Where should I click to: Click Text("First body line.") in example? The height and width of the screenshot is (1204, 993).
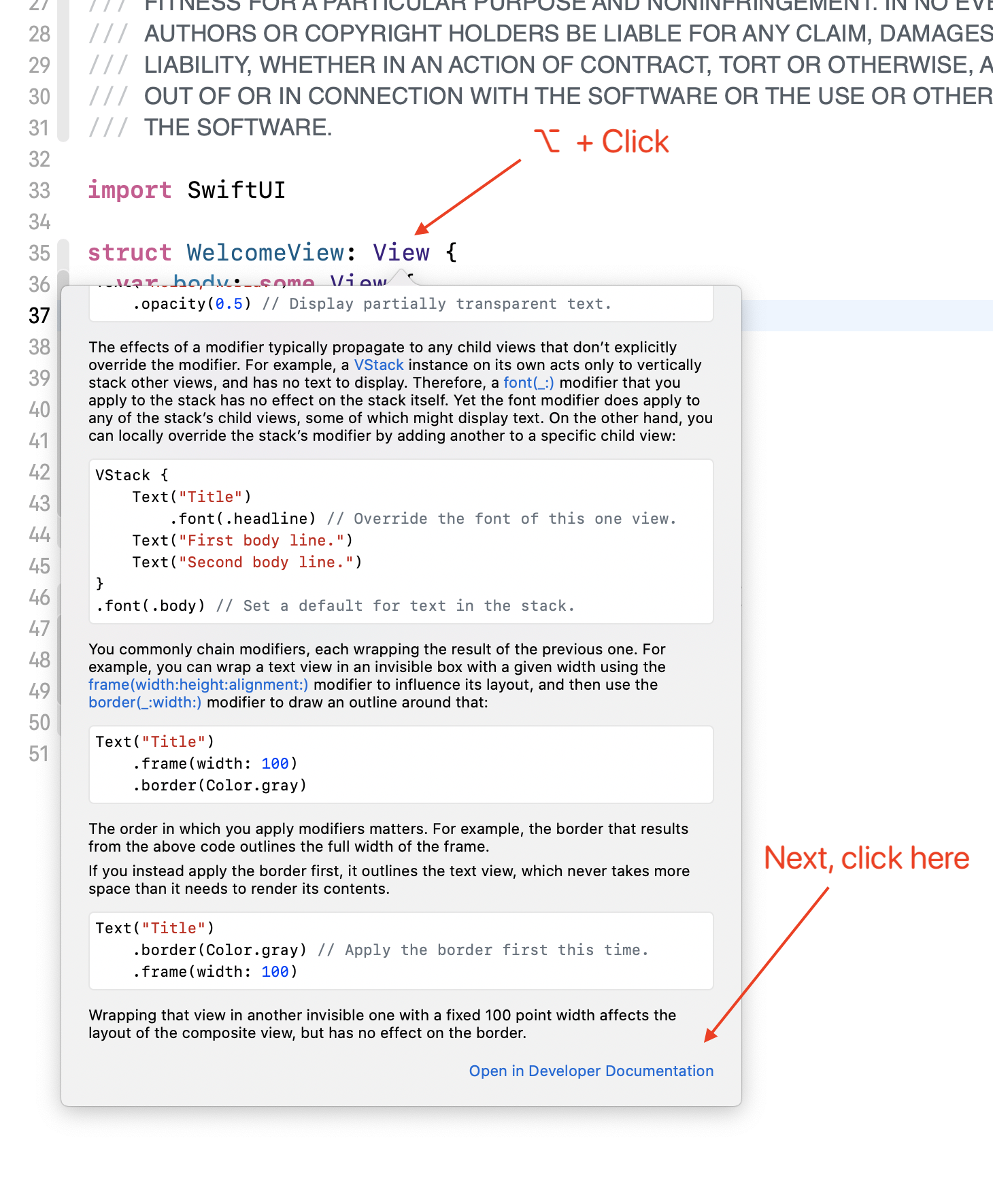[243, 540]
